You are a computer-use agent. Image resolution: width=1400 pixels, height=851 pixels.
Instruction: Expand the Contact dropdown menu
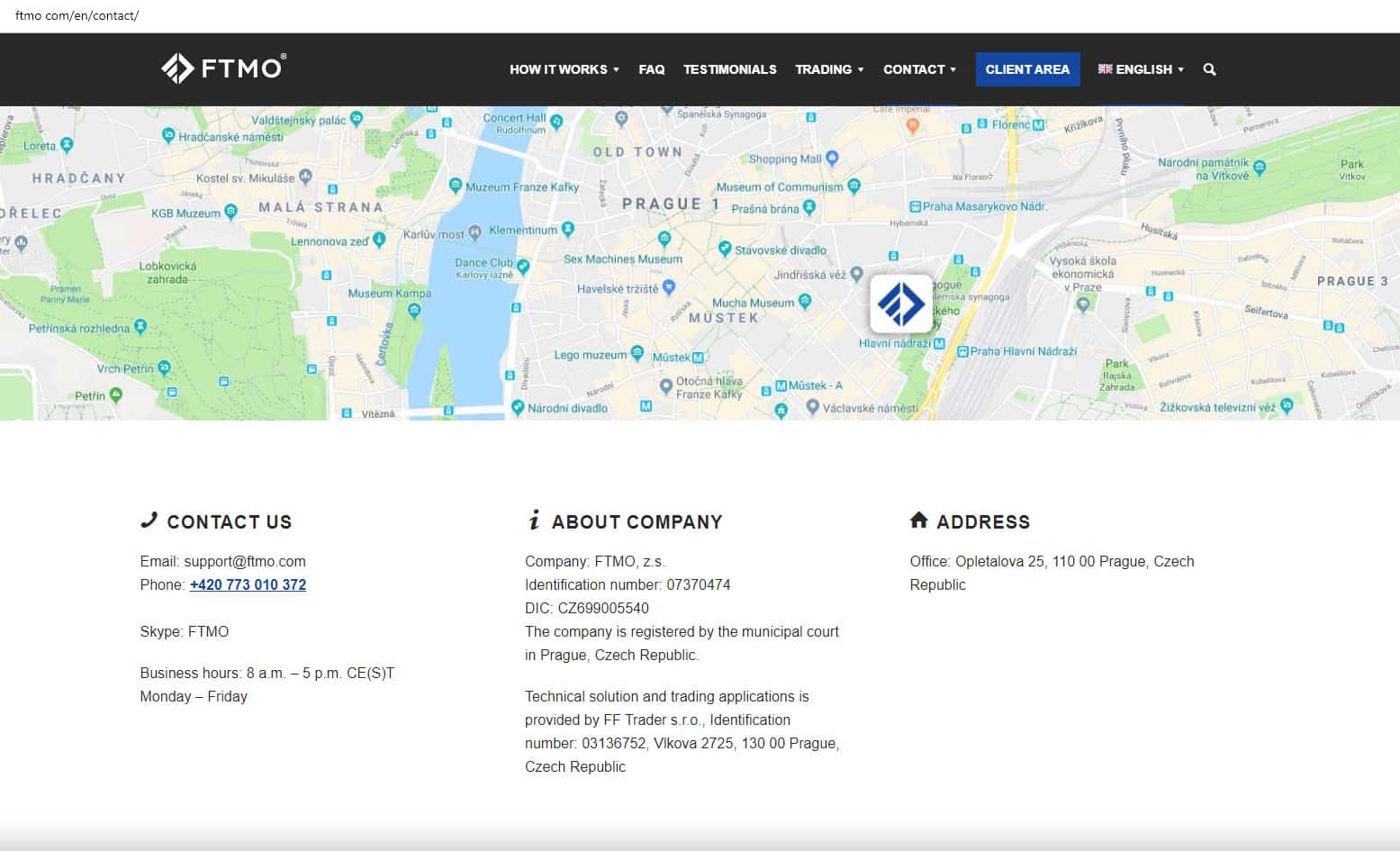pyautogui.click(x=918, y=69)
